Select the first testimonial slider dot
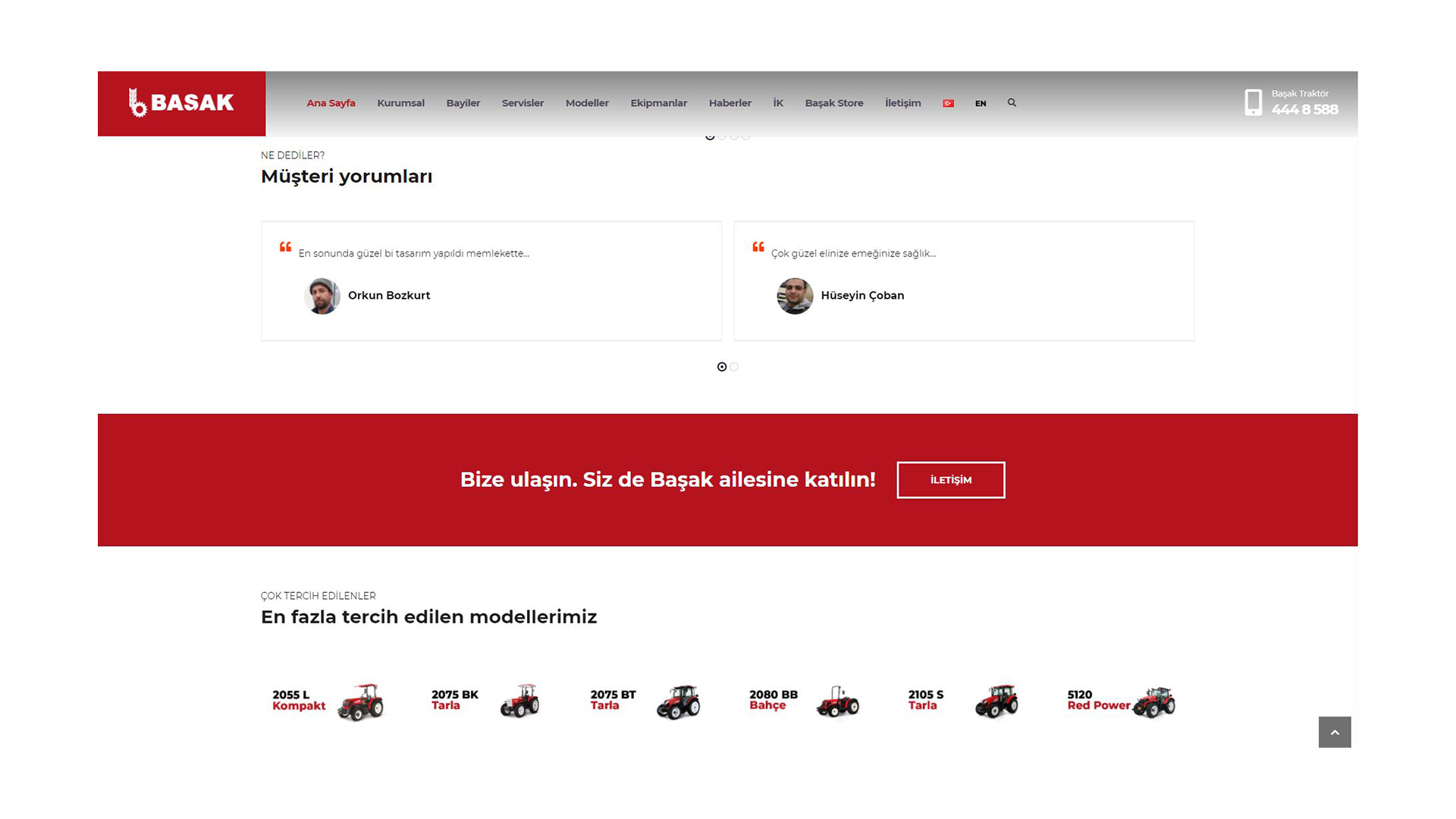 [722, 367]
